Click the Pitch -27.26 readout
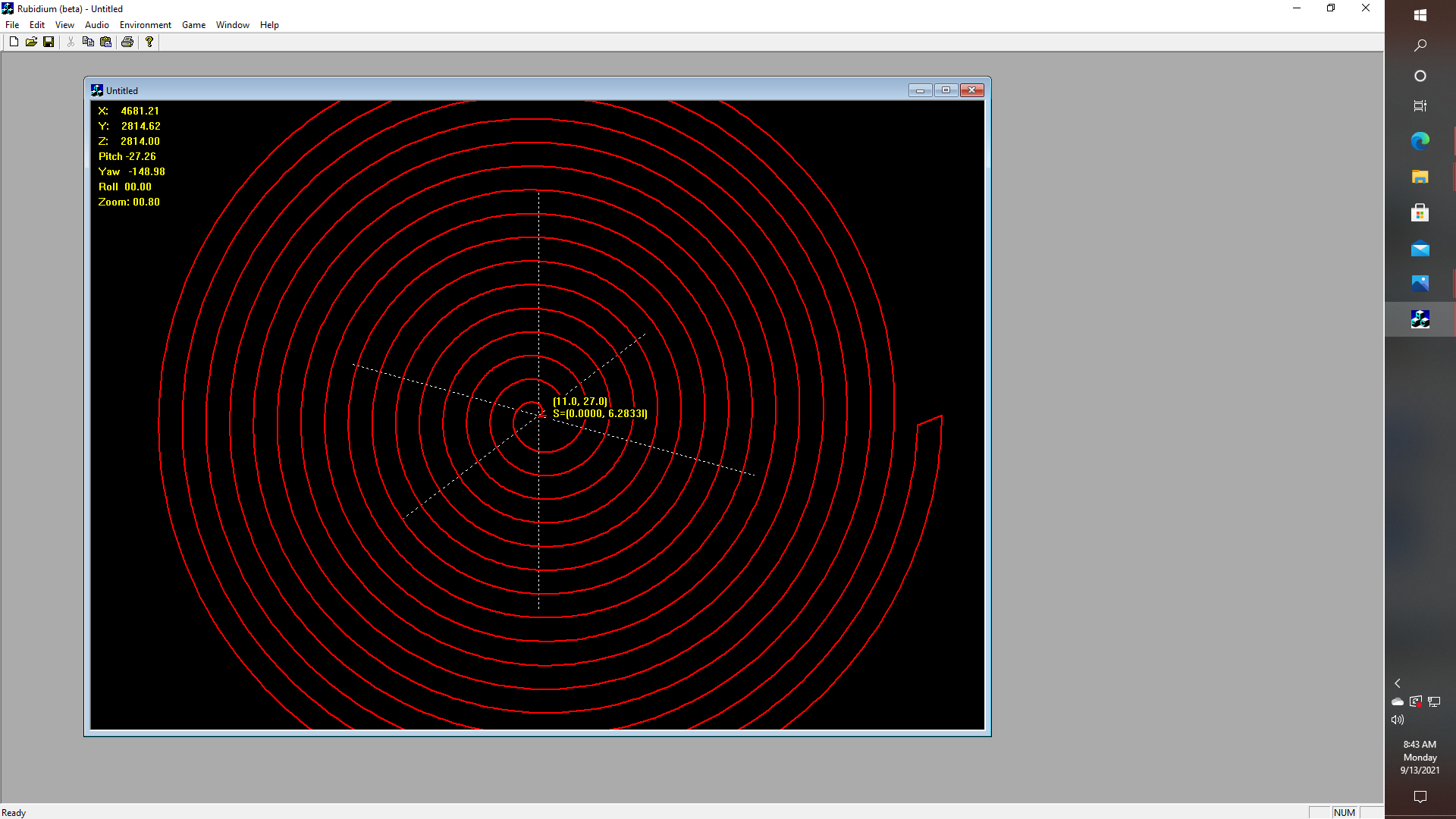 127,156
